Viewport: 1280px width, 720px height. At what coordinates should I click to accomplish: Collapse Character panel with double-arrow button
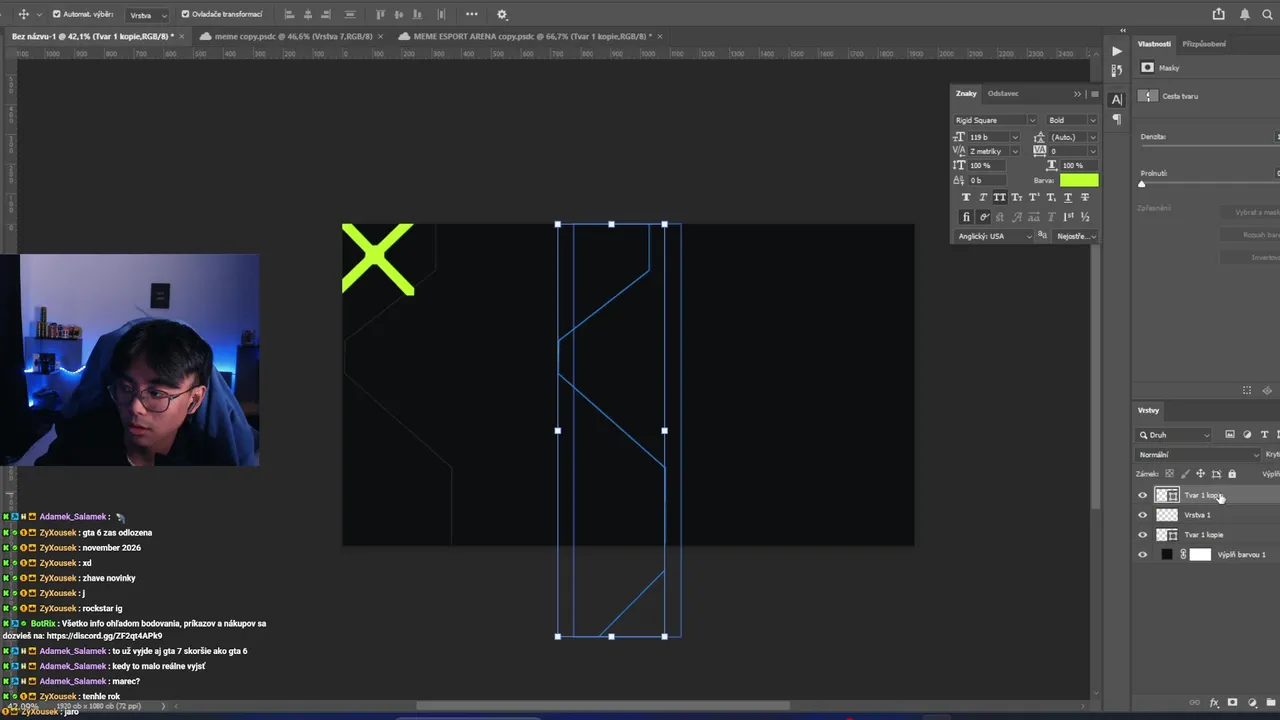tap(1077, 94)
